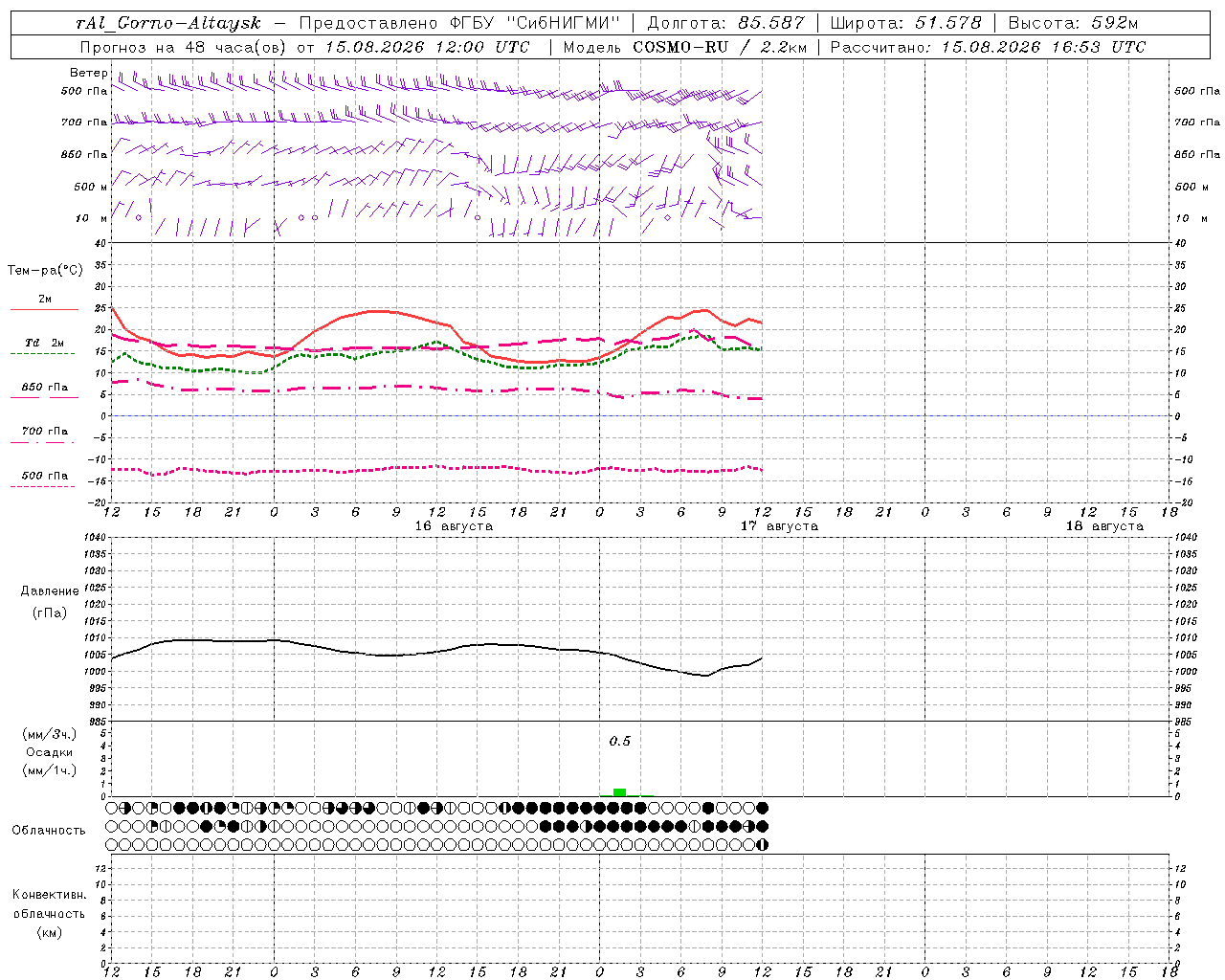Select the 17 августа date label

tap(779, 526)
